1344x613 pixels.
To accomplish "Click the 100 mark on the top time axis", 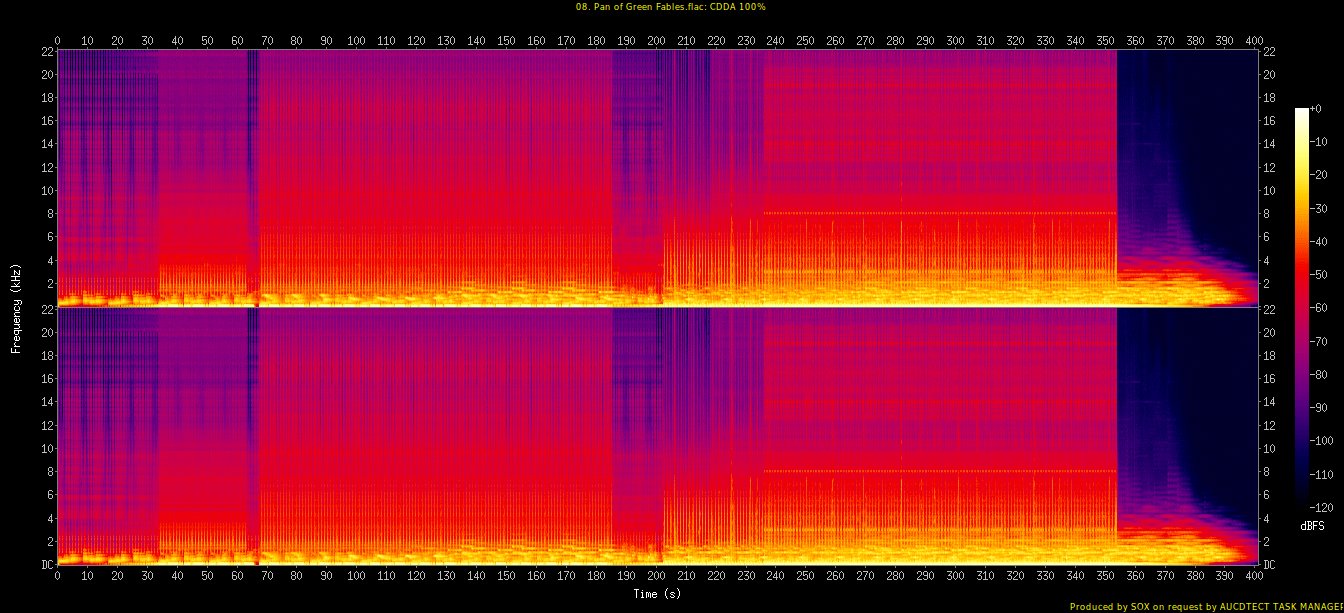I will pos(356,41).
